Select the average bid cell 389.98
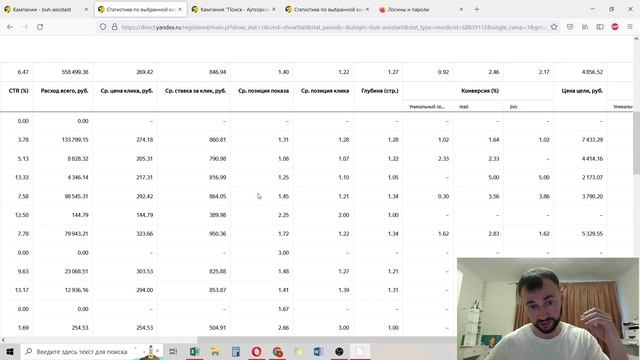This screenshot has height=360, width=640. [218, 215]
